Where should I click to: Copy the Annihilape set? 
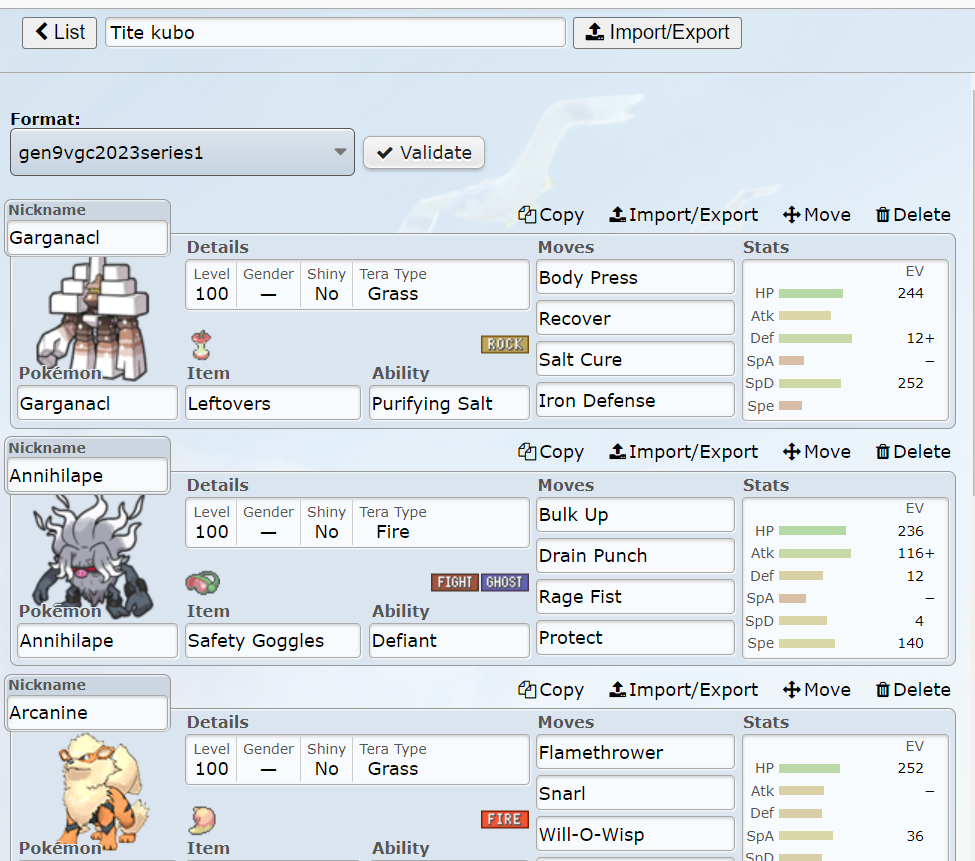(551, 452)
